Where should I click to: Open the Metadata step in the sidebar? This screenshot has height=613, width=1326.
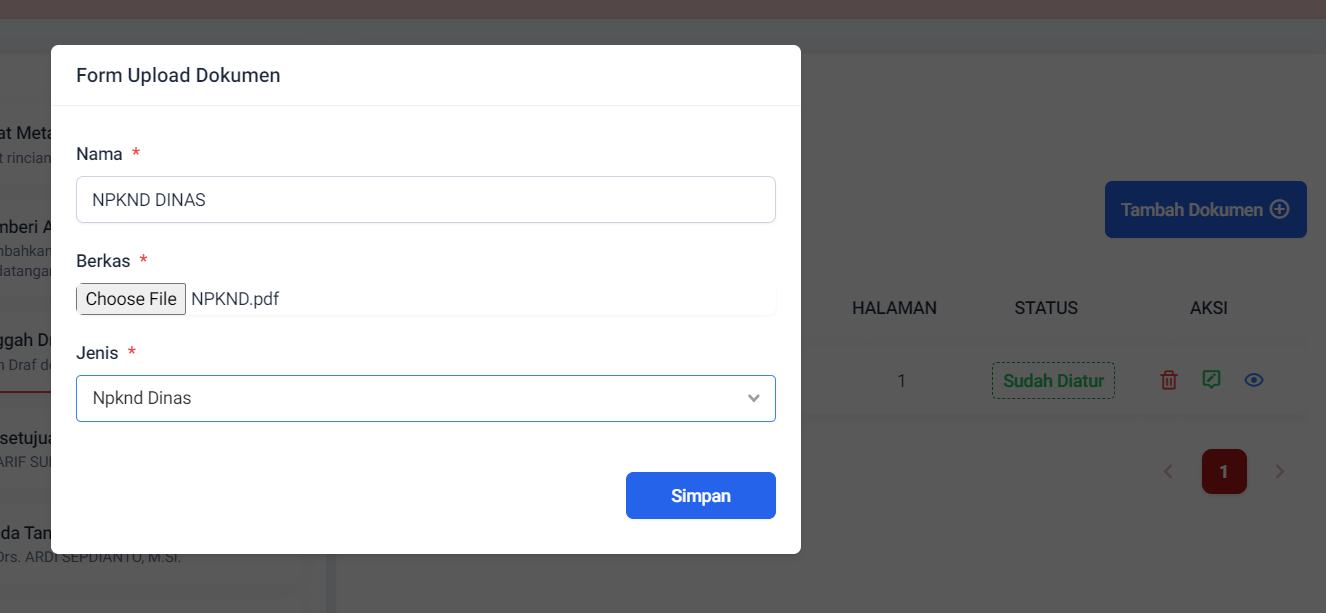pos(25,143)
